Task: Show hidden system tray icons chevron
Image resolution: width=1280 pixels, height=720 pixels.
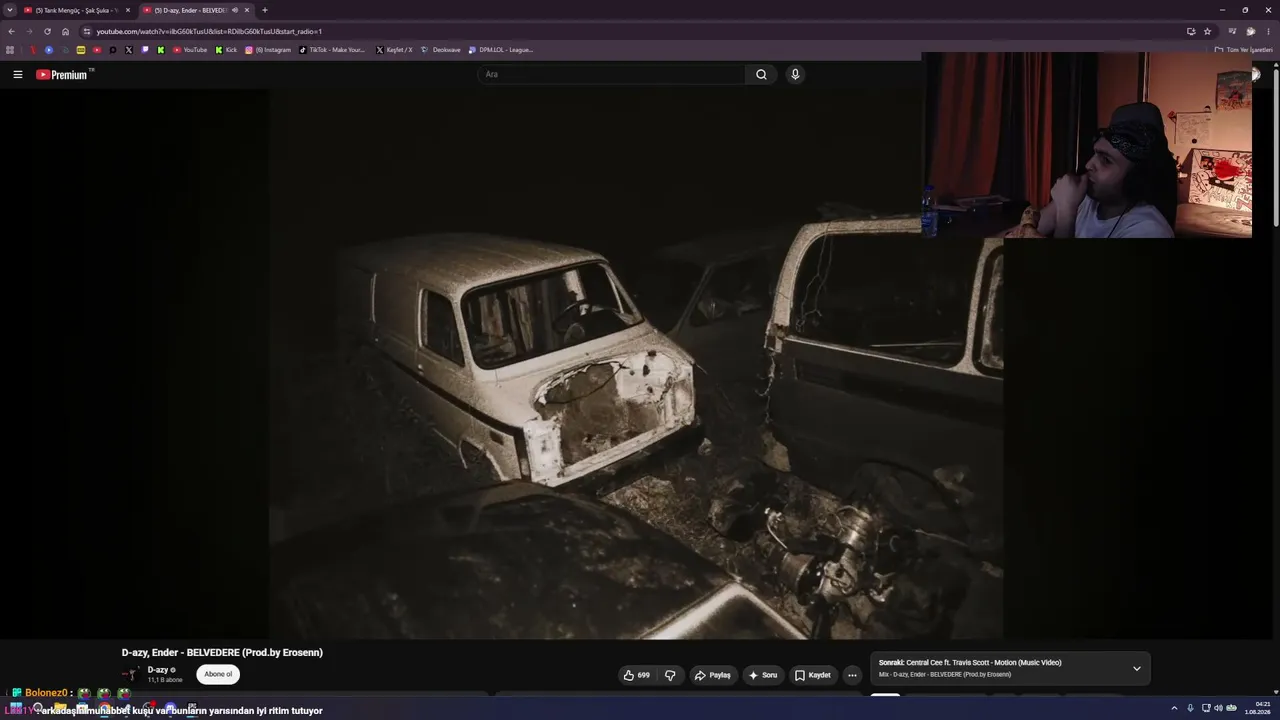Action: point(1174,709)
